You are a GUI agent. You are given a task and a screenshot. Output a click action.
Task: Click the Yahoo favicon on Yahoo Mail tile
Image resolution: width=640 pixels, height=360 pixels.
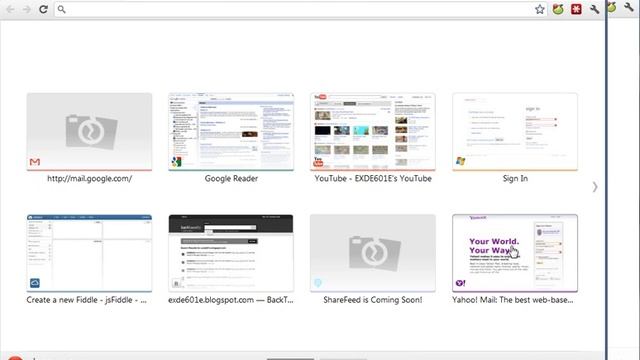[460, 283]
